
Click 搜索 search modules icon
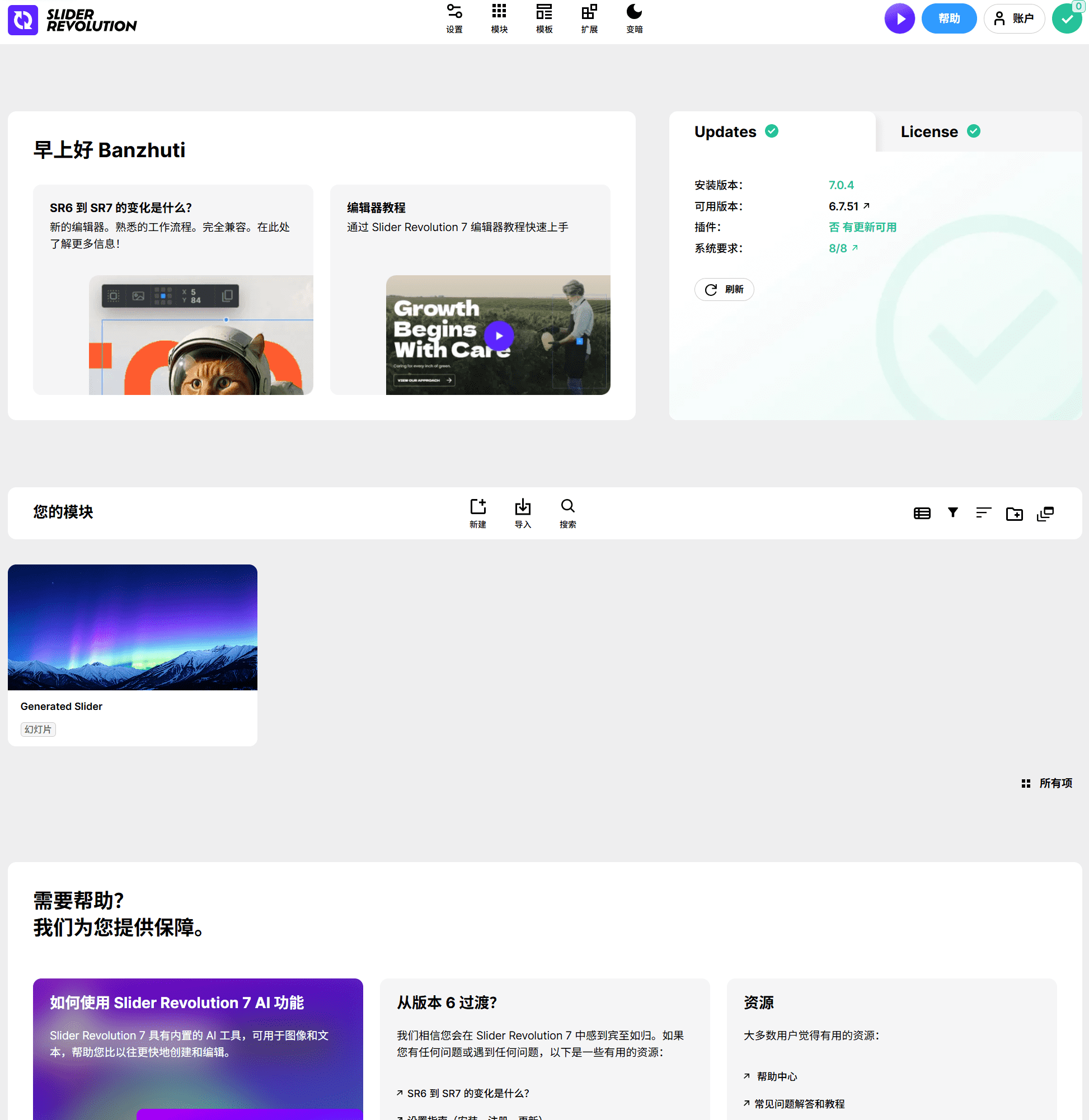568,514
